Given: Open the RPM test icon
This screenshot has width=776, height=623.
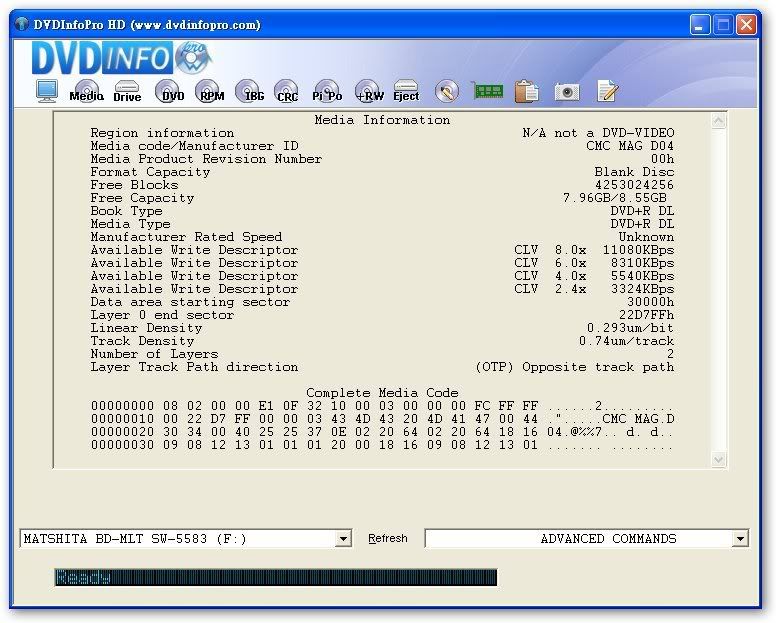Looking at the screenshot, I should click(210, 91).
